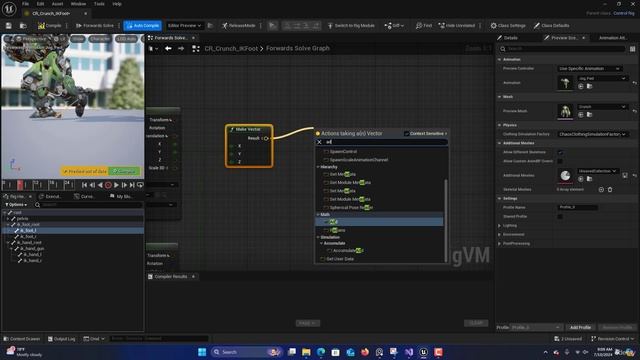Screen dimensions: 640x360
Task: Play the preview animation forward
Action: (x=116, y=185)
